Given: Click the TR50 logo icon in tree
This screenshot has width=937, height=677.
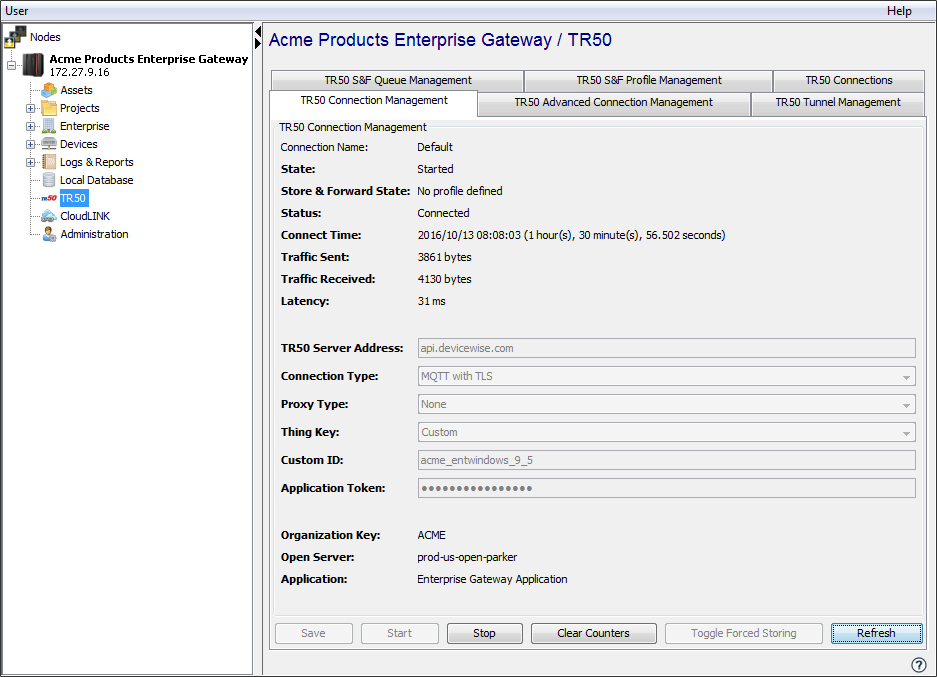Looking at the screenshot, I should point(49,198).
